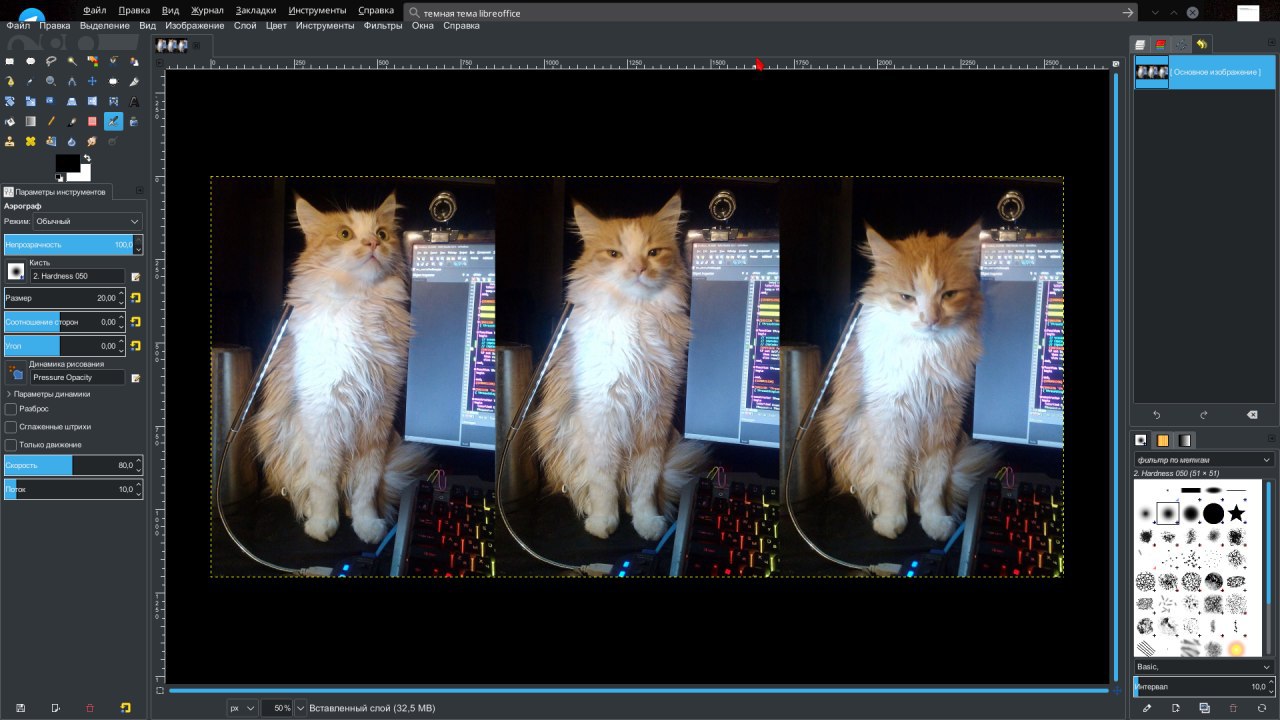This screenshot has height=720, width=1280.
Task: Select the Select by Color tool
Action: (92, 61)
